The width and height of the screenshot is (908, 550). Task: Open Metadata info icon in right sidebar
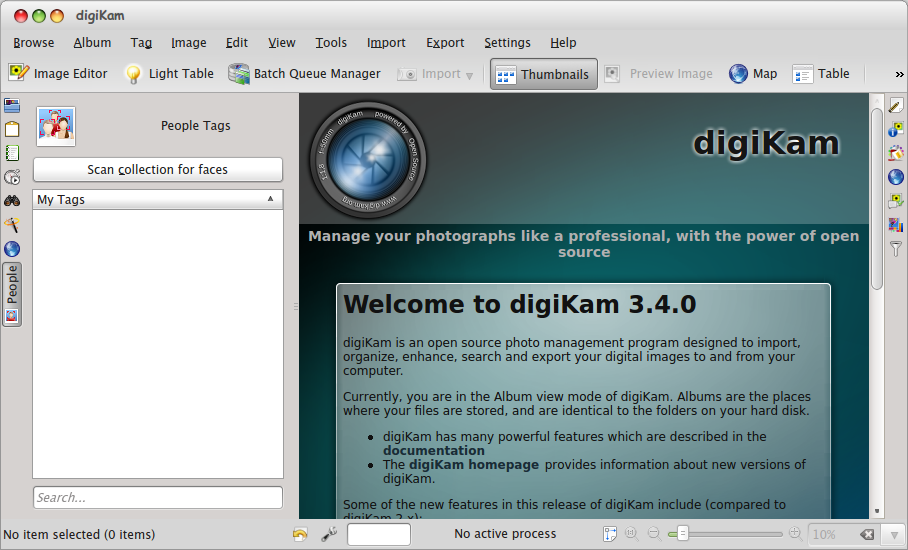click(x=896, y=129)
